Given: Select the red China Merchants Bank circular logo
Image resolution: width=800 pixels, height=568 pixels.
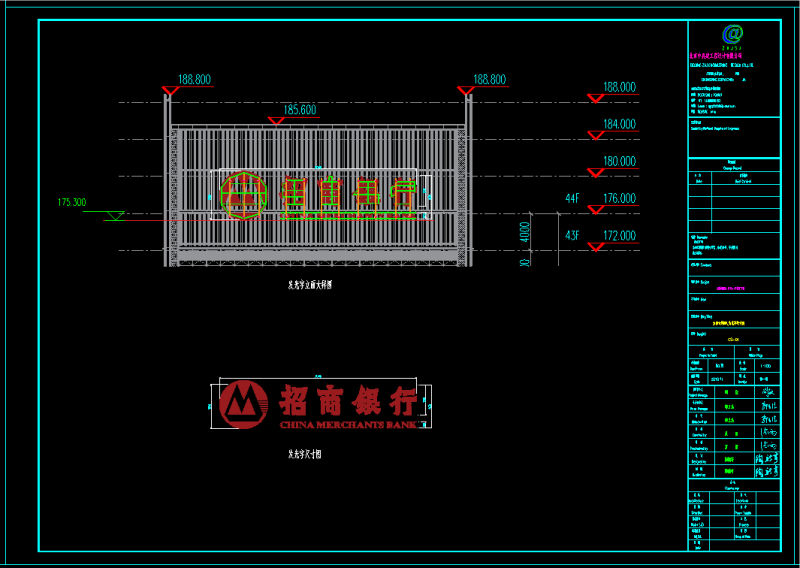Looking at the screenshot, I should [243, 404].
